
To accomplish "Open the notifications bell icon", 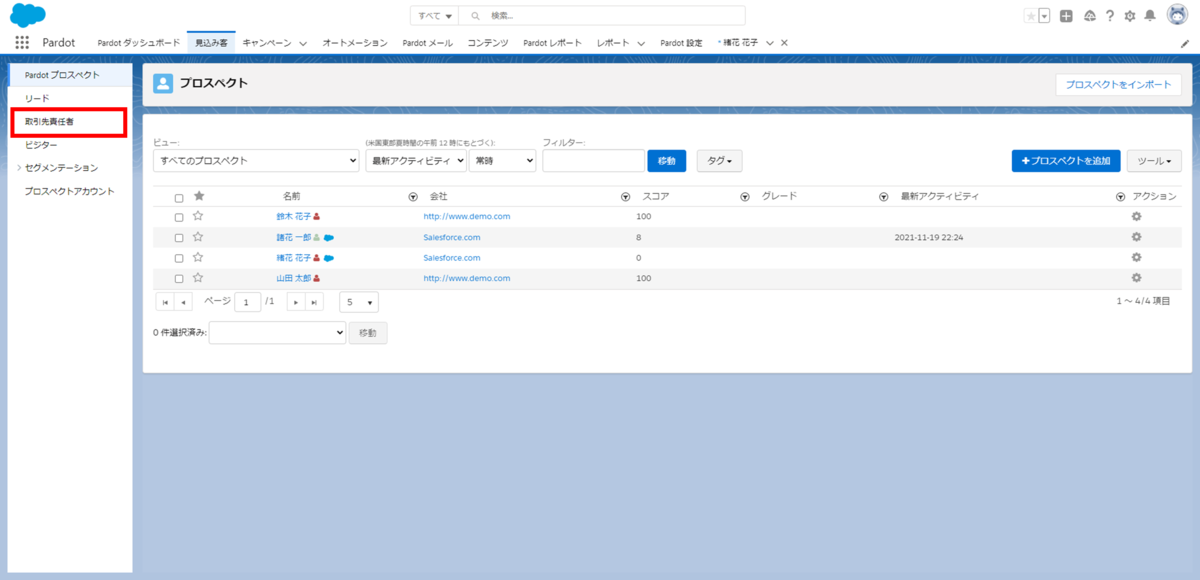I will (1150, 16).
